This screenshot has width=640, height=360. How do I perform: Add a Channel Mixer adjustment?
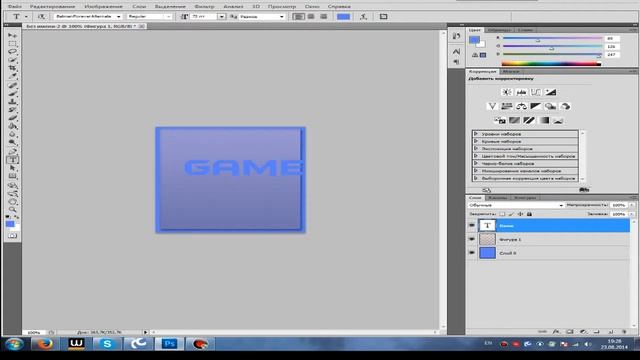(565, 106)
